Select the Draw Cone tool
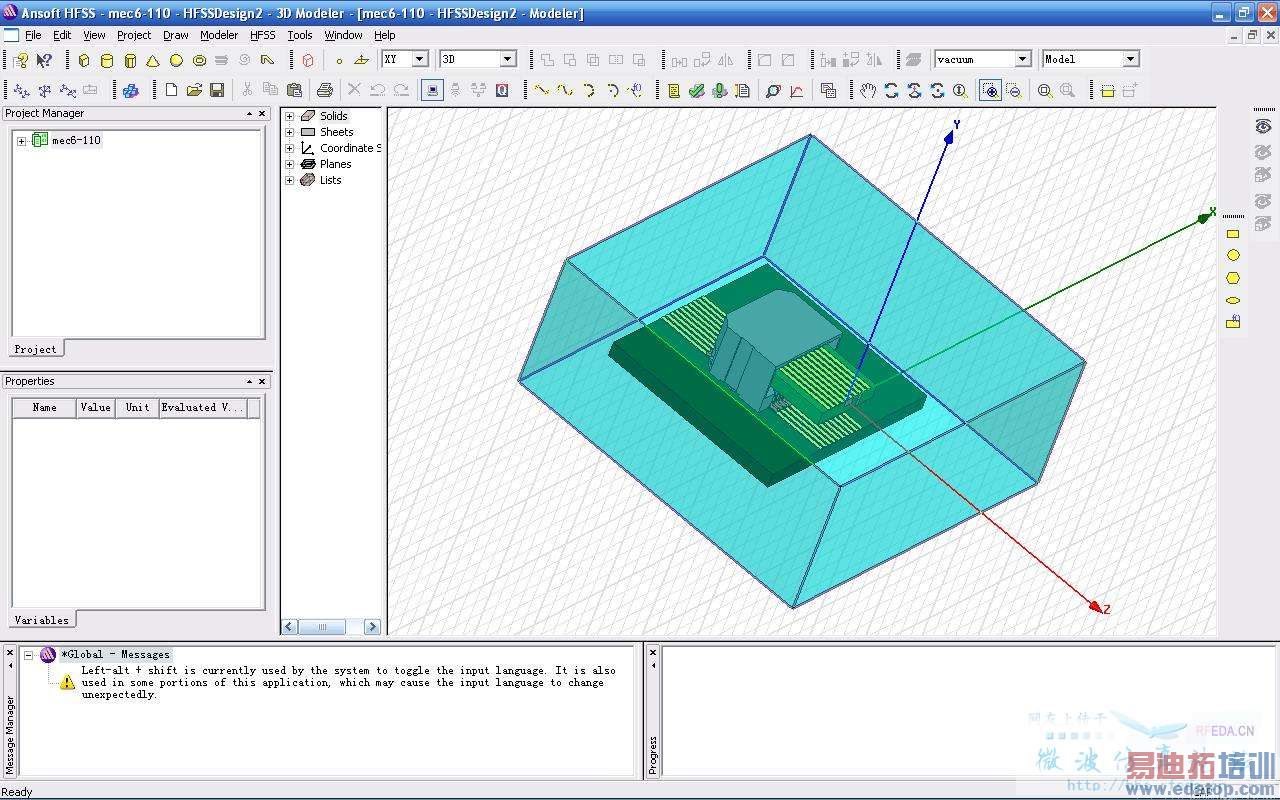The height and width of the screenshot is (800, 1280). point(153,60)
